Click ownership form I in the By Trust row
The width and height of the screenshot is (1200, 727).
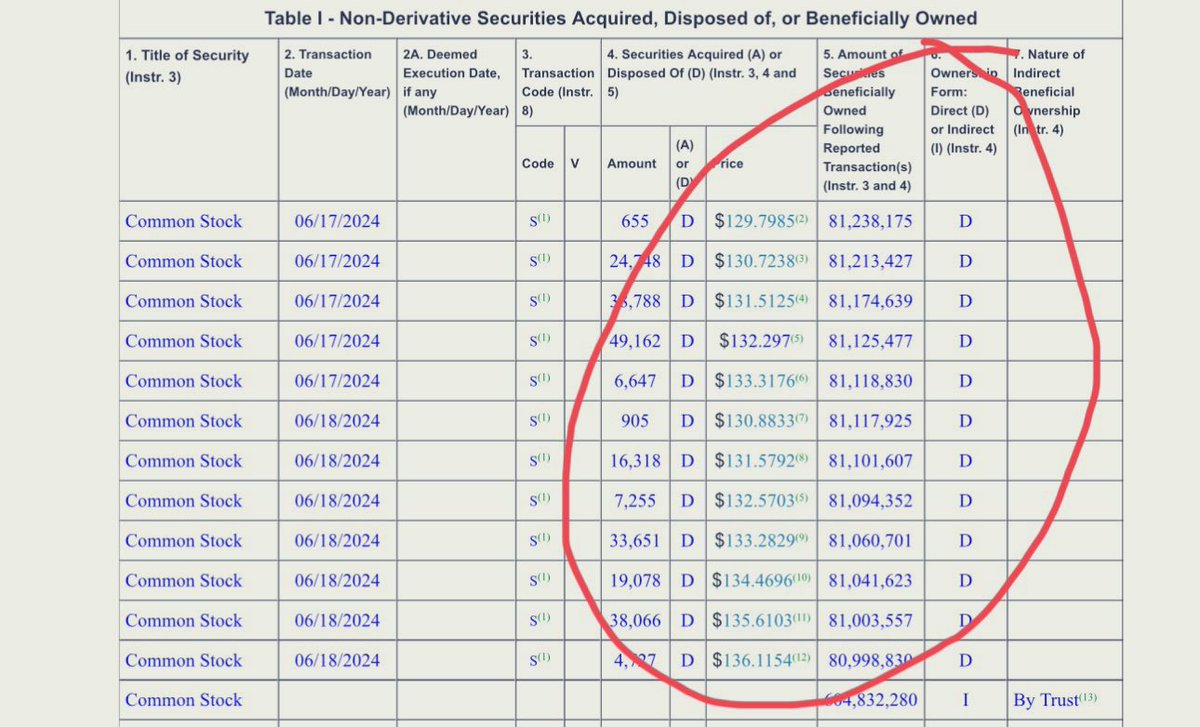coord(965,701)
